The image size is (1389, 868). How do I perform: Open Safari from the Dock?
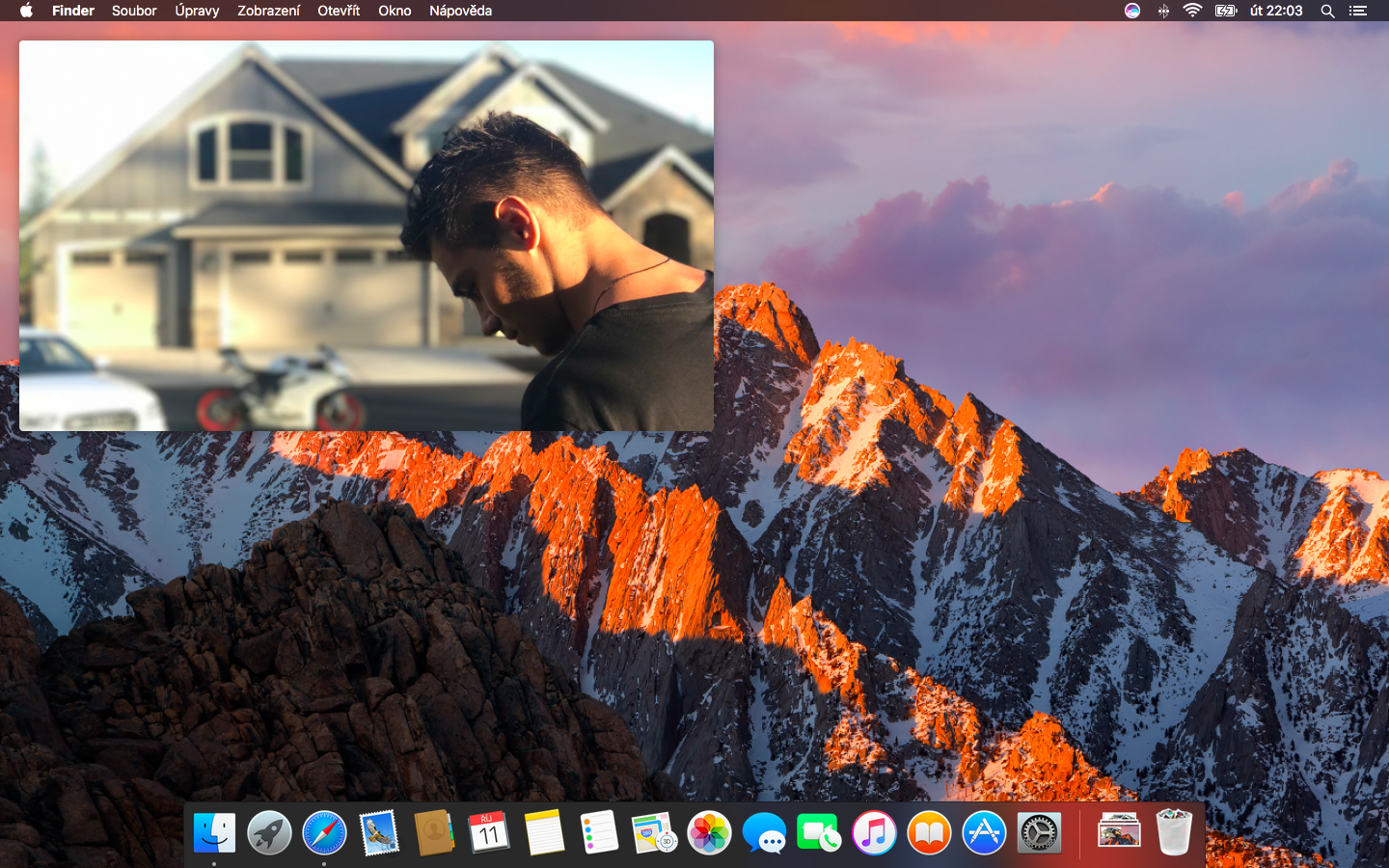tap(324, 832)
